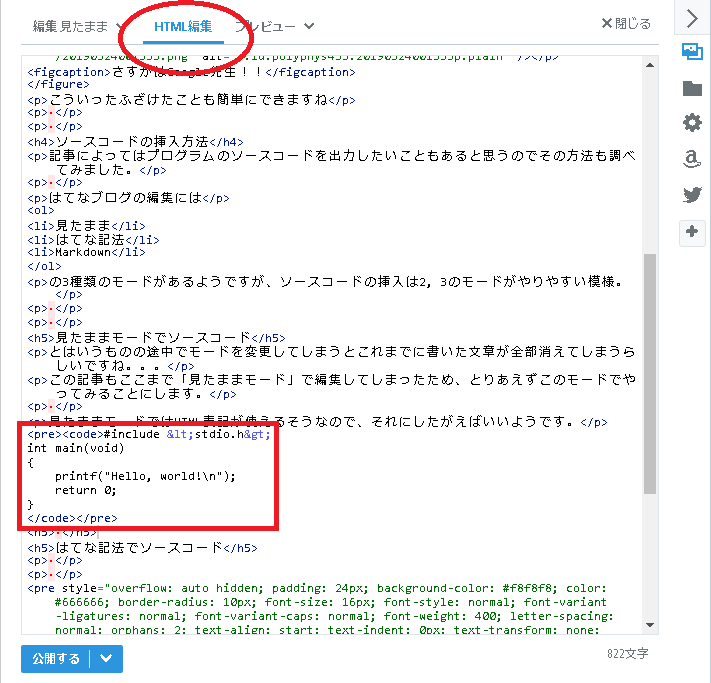The height and width of the screenshot is (683, 711).
Task: Place cursor on the 'return 0;' line
Action: coord(86,490)
